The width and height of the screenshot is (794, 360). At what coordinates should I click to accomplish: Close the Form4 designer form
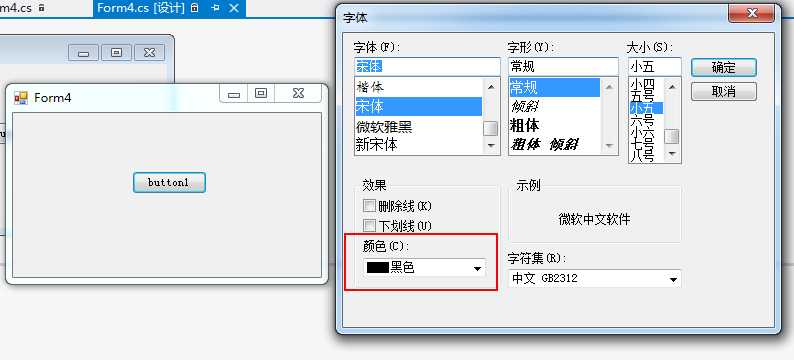[298, 94]
